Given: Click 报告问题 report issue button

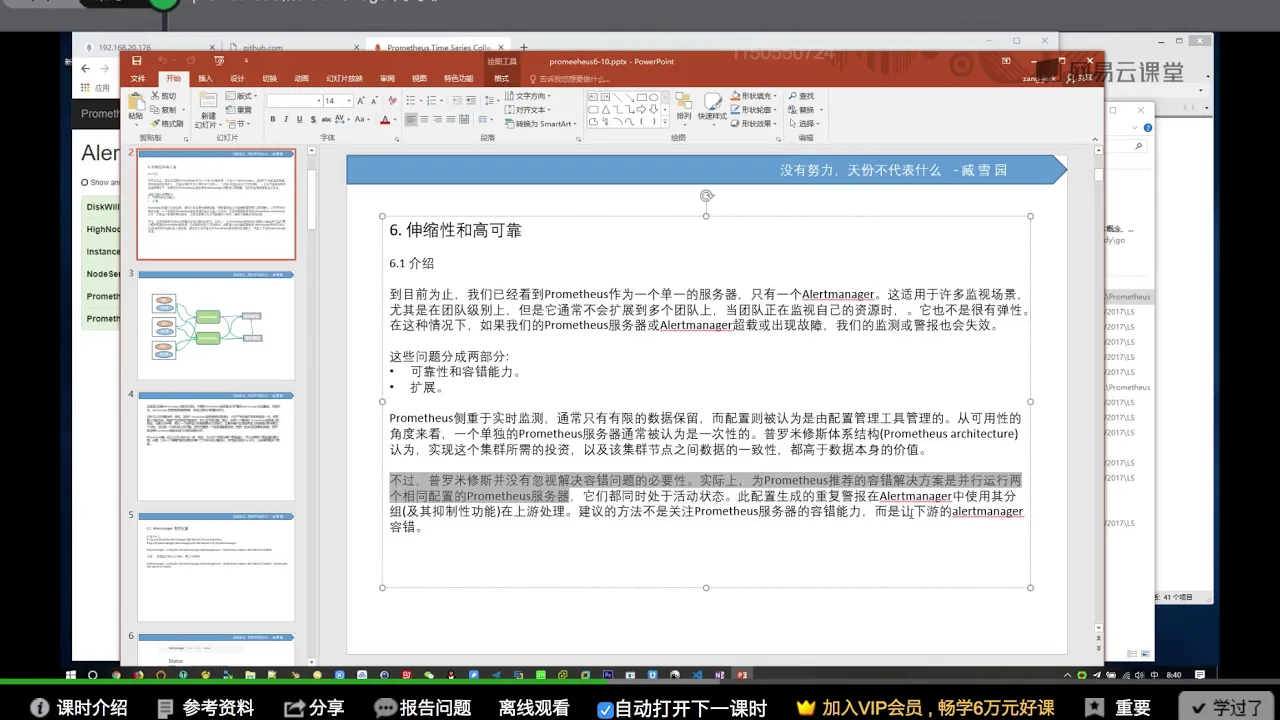Looking at the screenshot, I should coord(422,708).
